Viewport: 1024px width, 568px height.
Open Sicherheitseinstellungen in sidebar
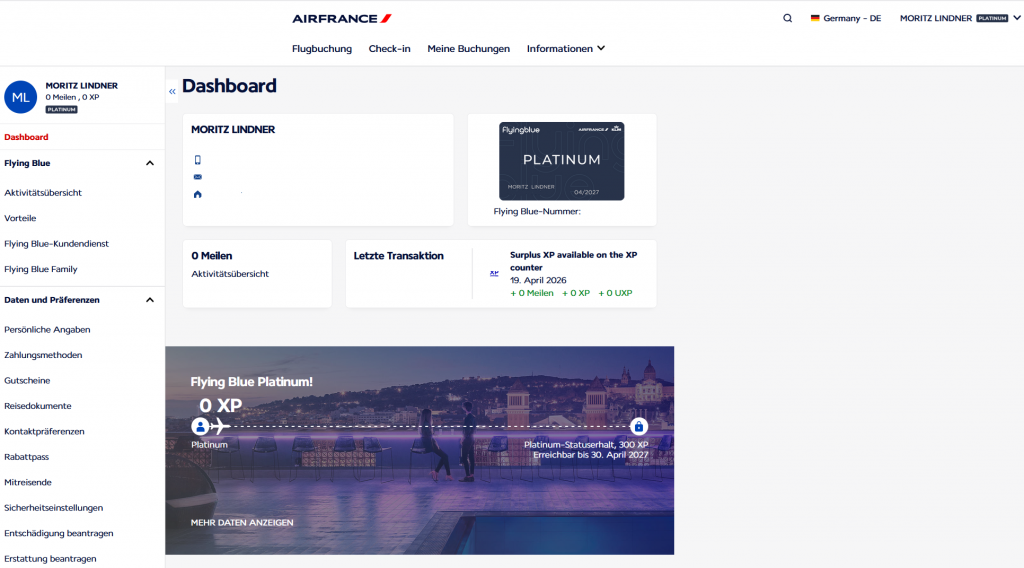(54, 508)
